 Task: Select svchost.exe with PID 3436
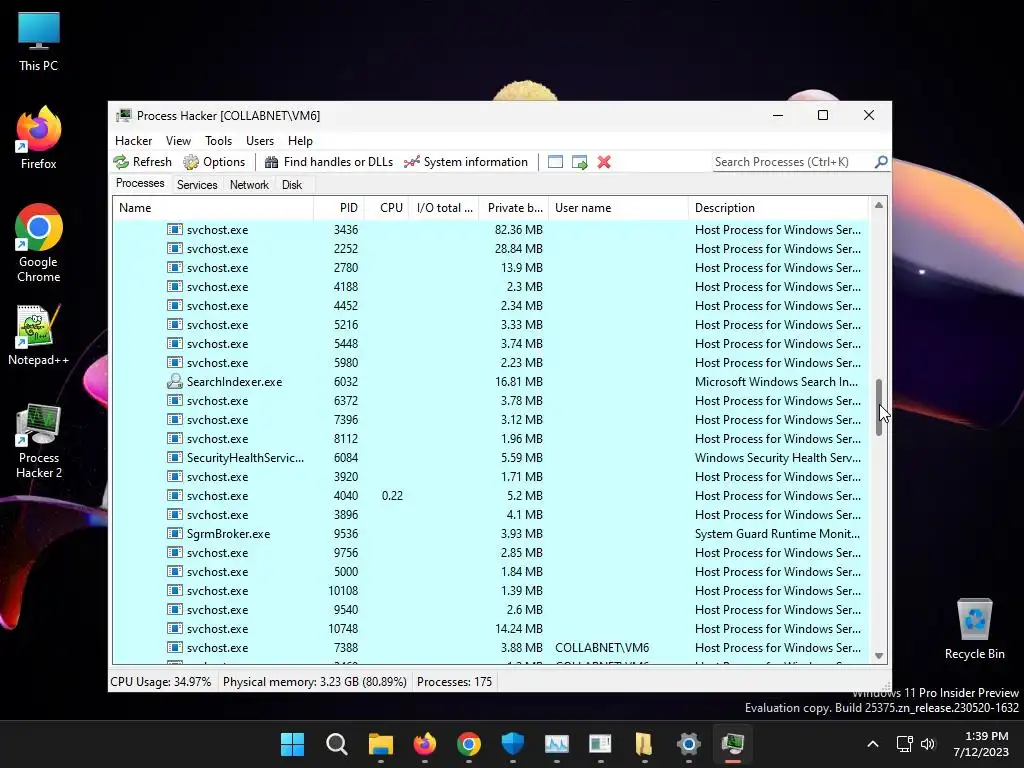[490, 230]
